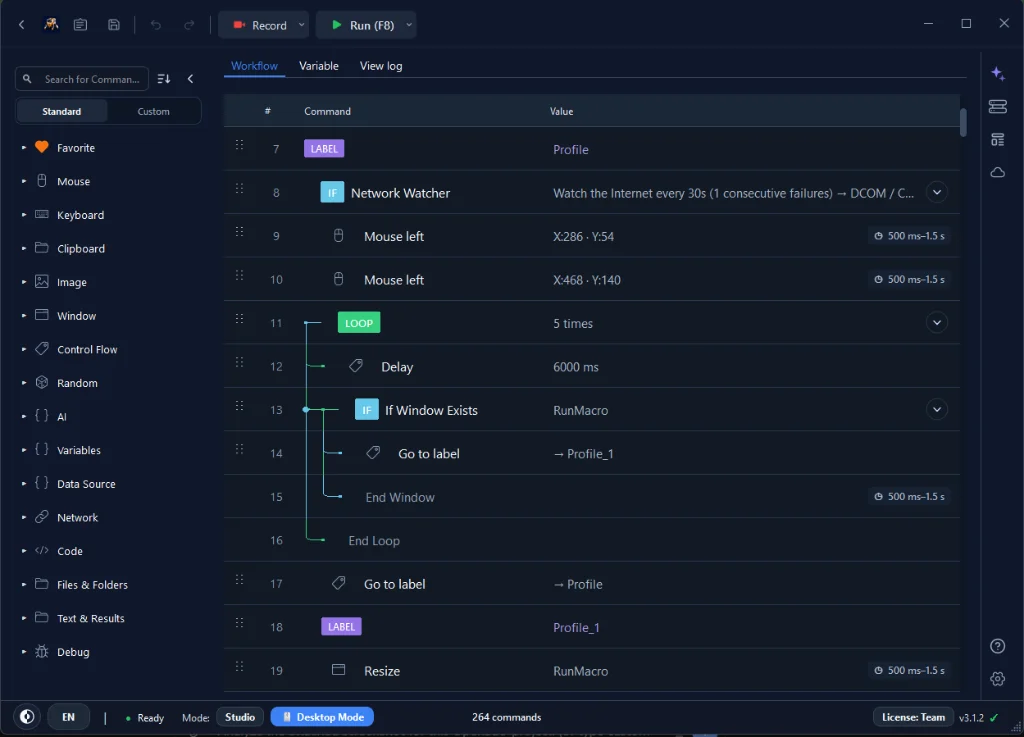Click the app logo icon in toolbar
This screenshot has height=737, width=1024.
pos(51,25)
